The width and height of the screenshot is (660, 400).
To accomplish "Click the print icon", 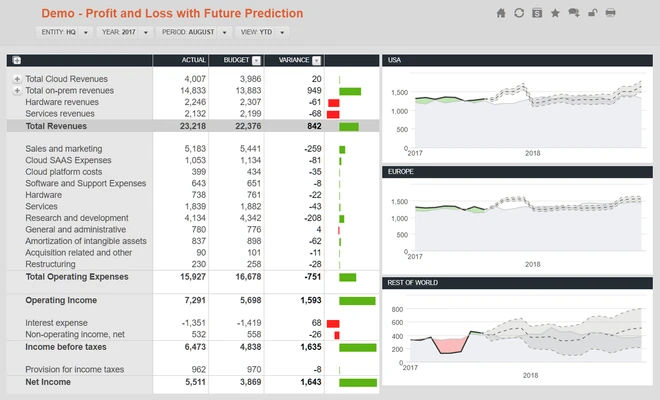I will point(611,13).
